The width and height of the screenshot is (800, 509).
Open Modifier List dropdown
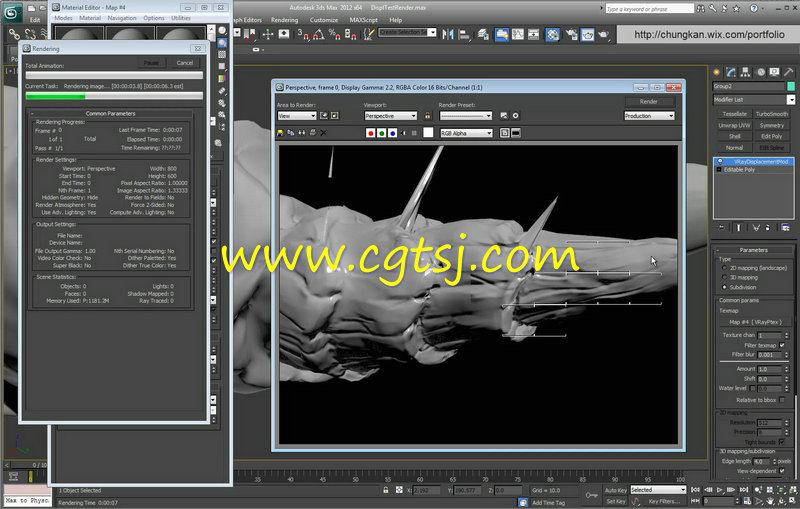click(754, 99)
